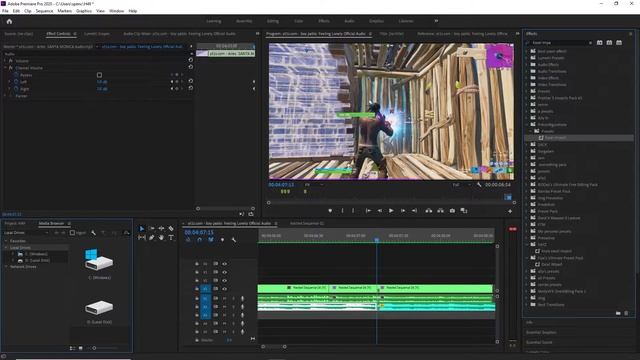Image resolution: width=640 pixels, height=360 pixels.
Task: Select the Type tool
Action: tap(171, 238)
